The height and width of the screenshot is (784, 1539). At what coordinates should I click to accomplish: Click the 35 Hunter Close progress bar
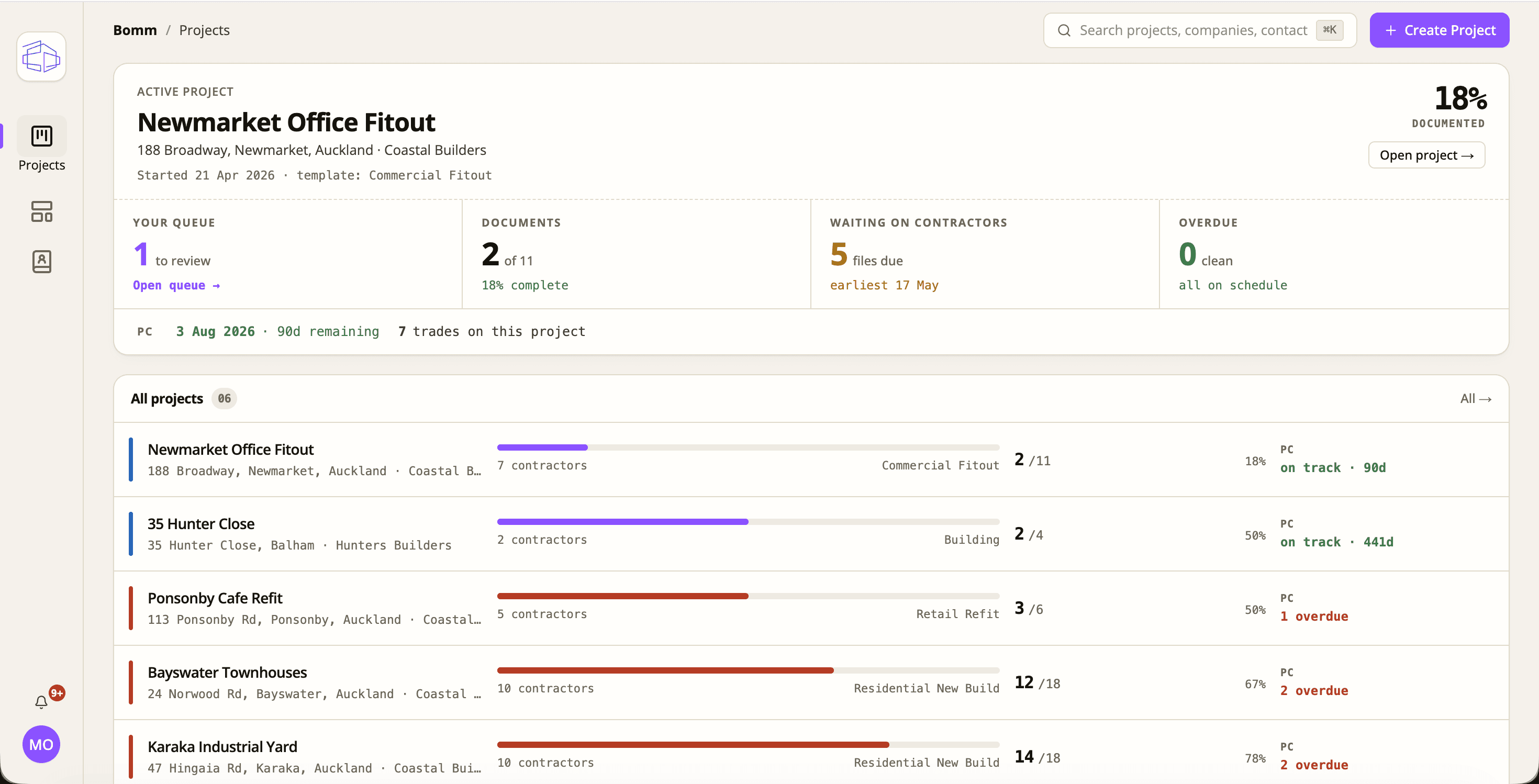[748, 522]
